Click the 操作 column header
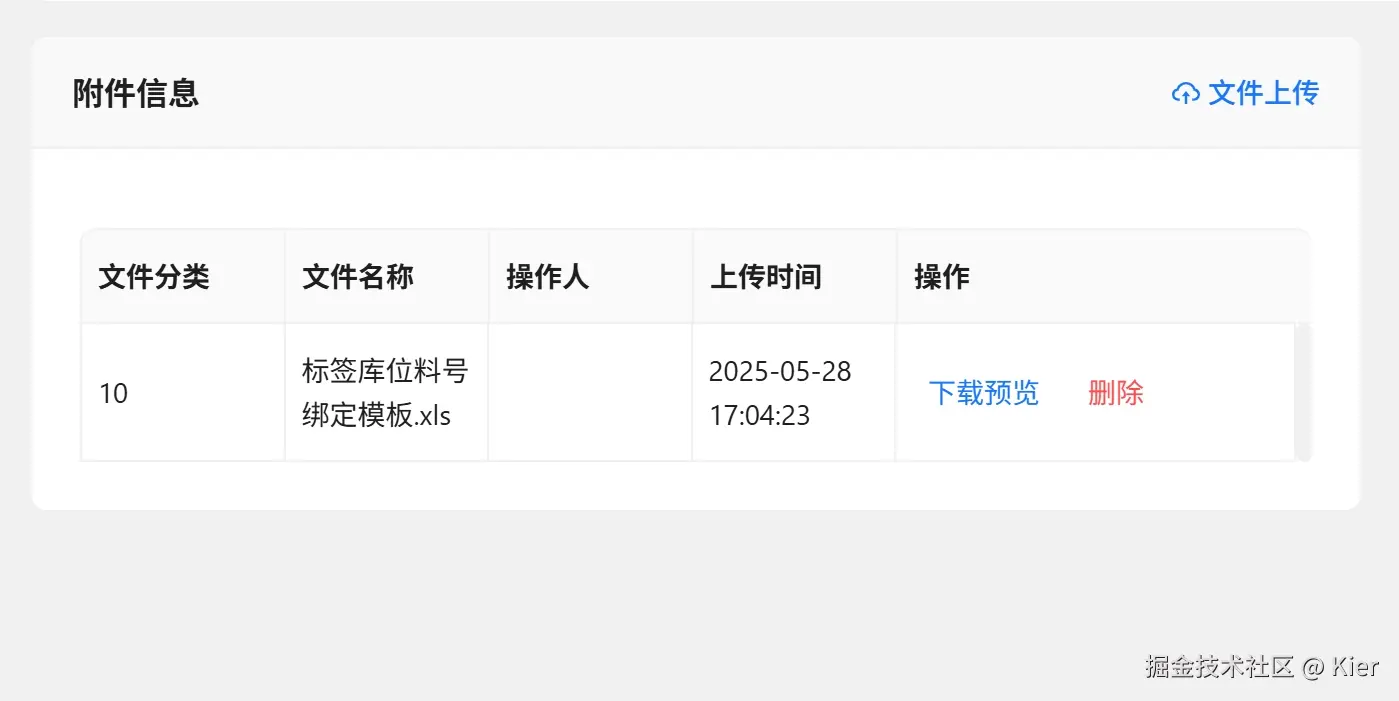This screenshot has width=1399, height=701. coord(941,277)
